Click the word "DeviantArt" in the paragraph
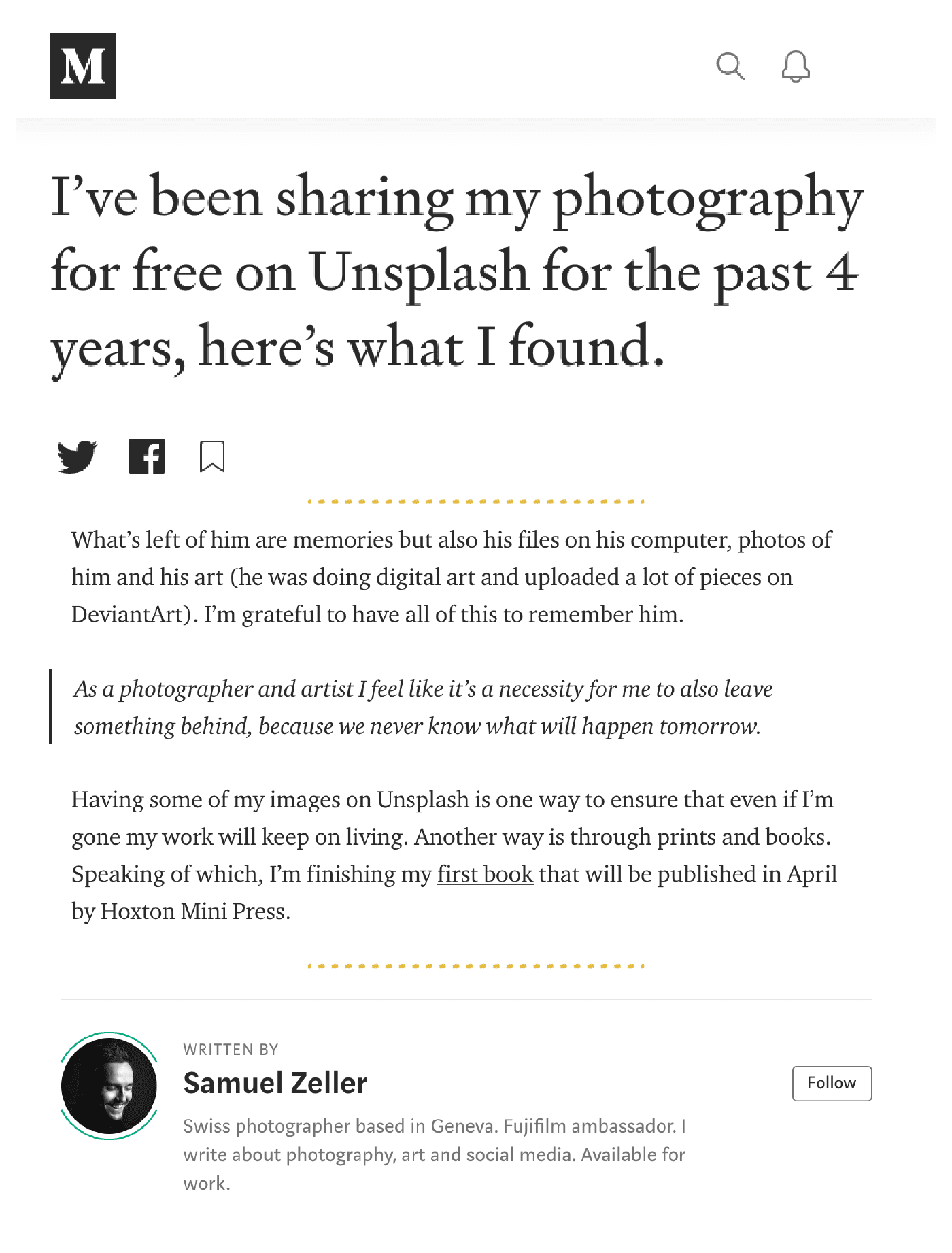This screenshot has height=1253, width=952. 129,615
